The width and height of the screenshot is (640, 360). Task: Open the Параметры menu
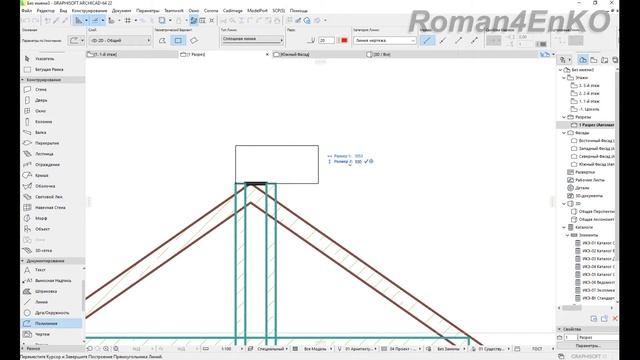pos(148,11)
